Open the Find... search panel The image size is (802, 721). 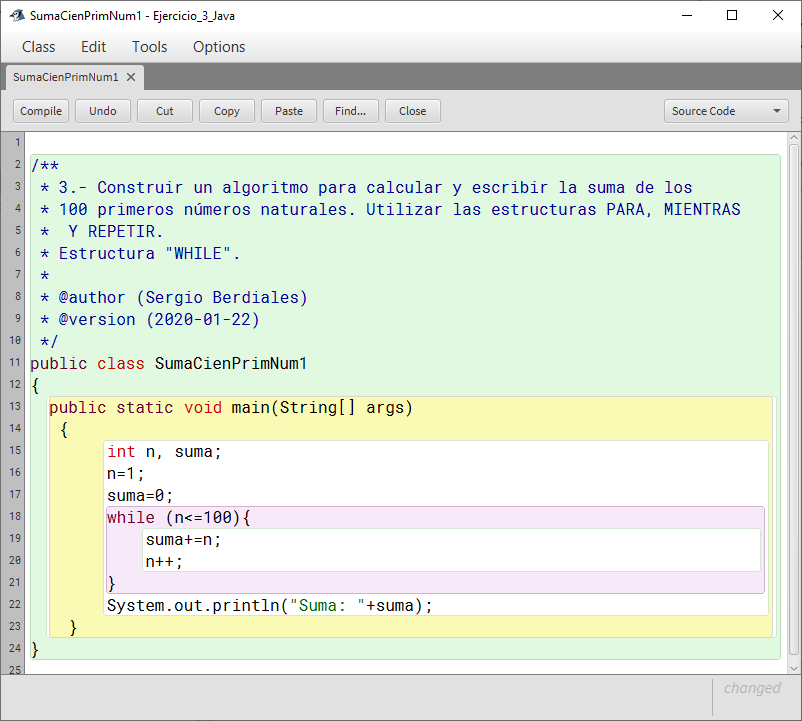pos(350,111)
